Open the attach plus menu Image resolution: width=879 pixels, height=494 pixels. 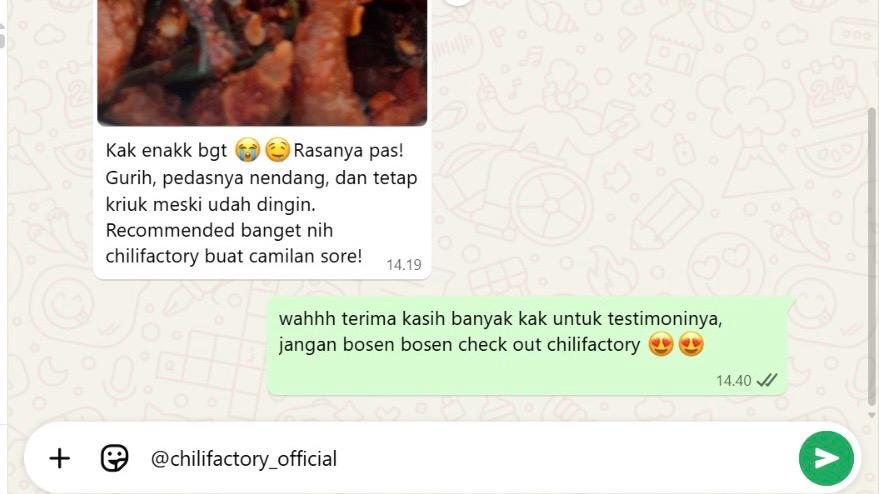[x=59, y=458]
